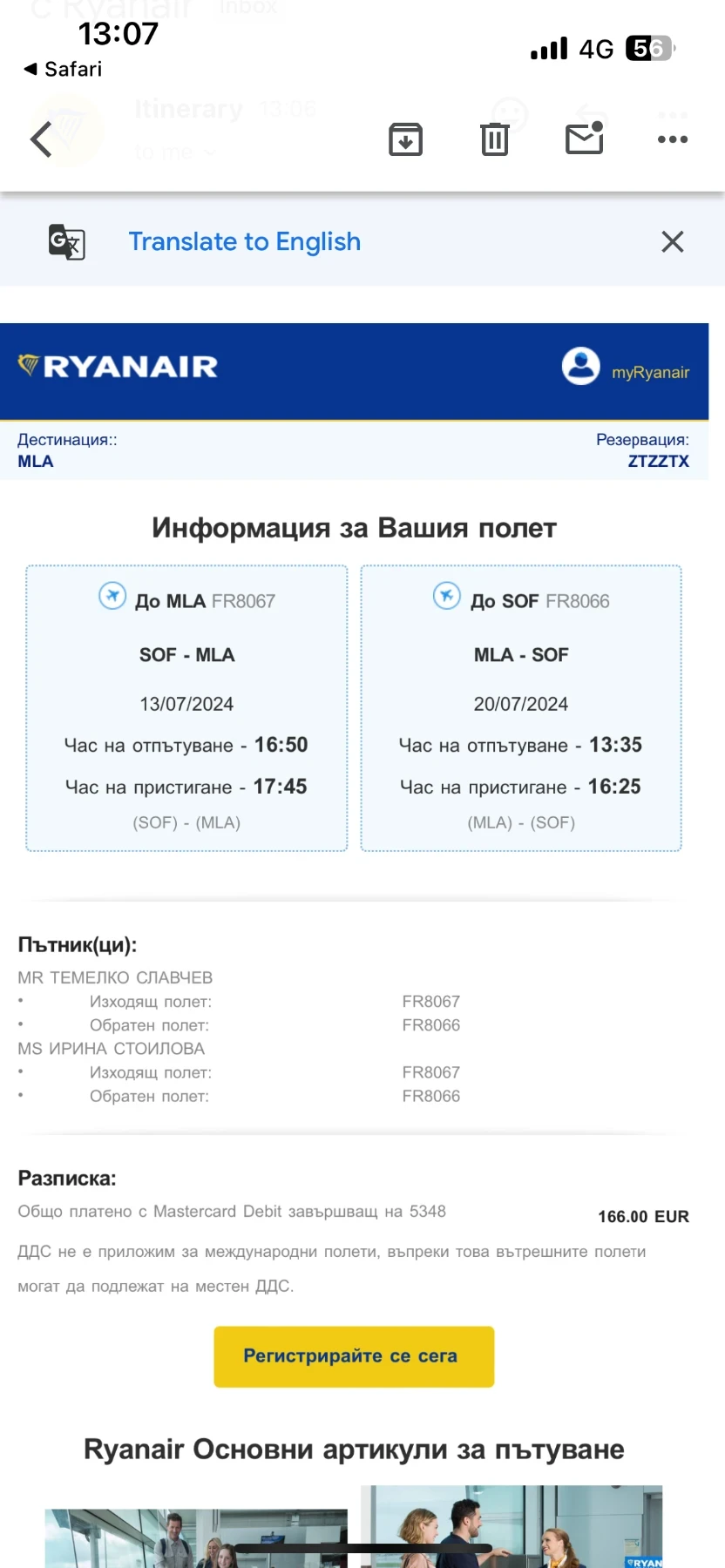
Task: Open the three-dot more options menu
Action: pos(673,139)
